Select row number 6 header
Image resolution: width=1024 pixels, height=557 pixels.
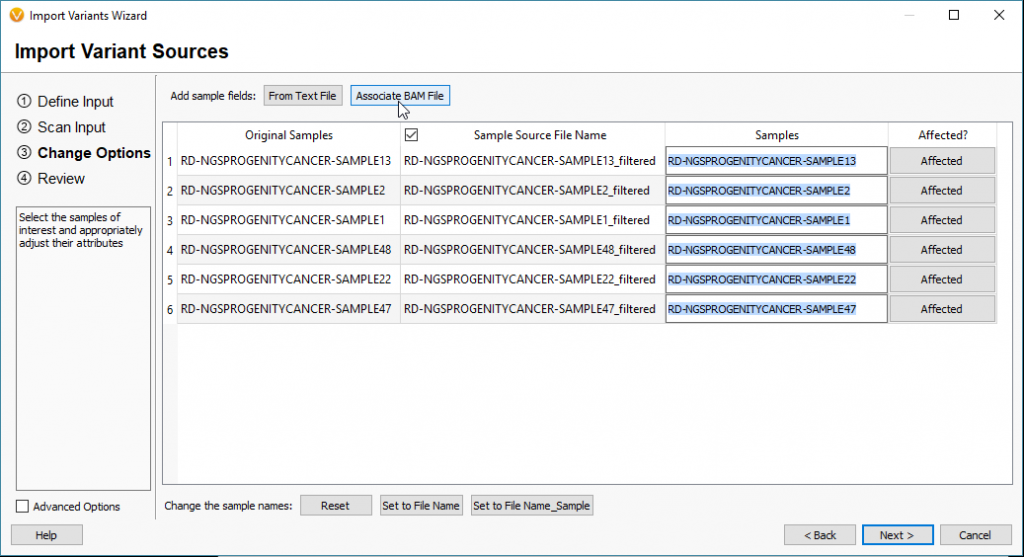[x=170, y=310]
